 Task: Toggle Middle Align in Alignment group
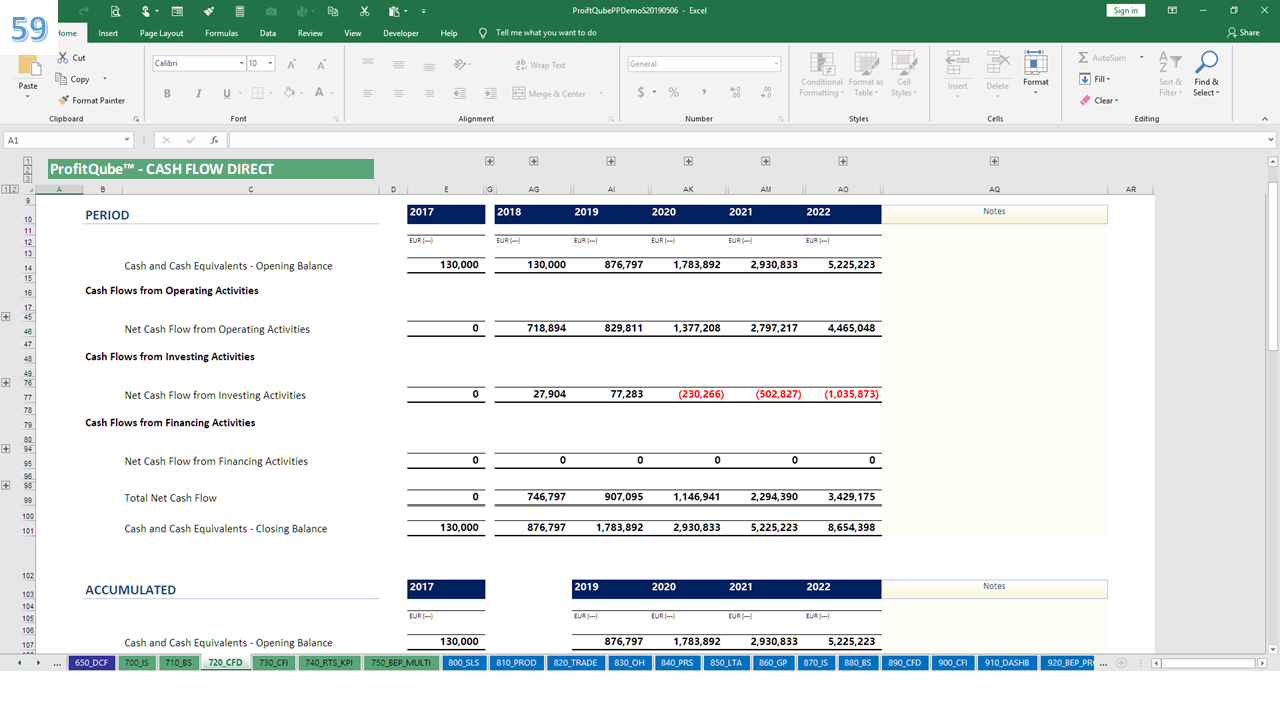tap(398, 64)
